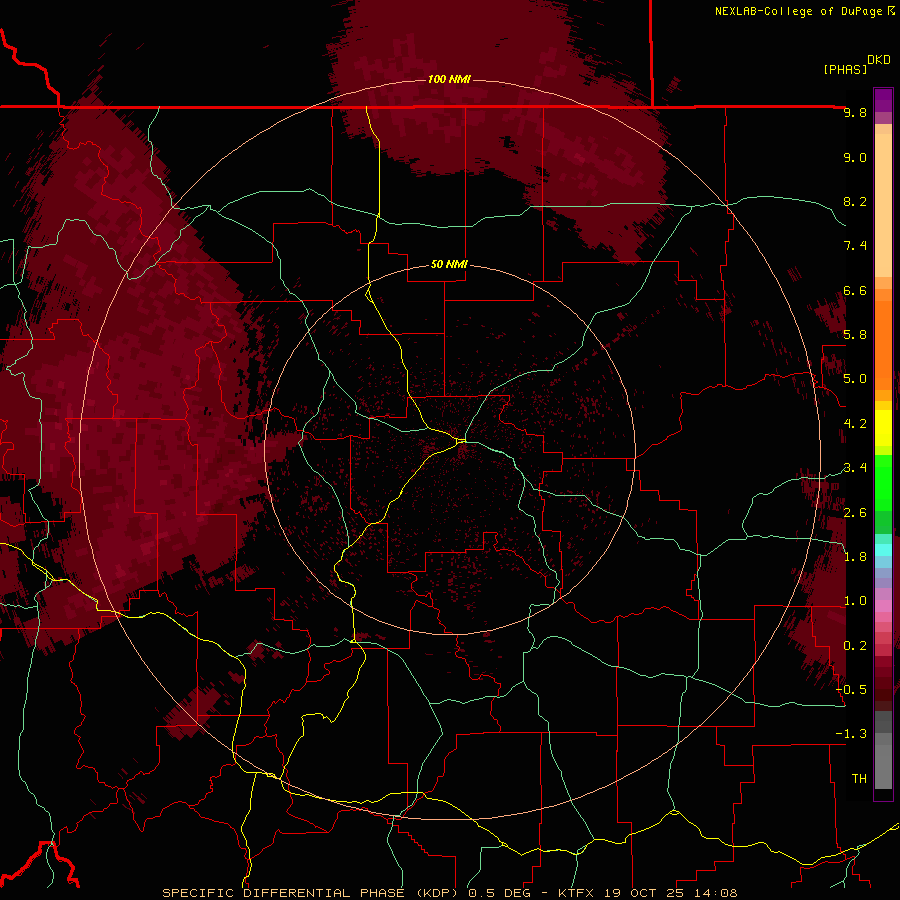Pick the yellow segment of the color scale
This screenshot has width=900, height=900.
883,428
